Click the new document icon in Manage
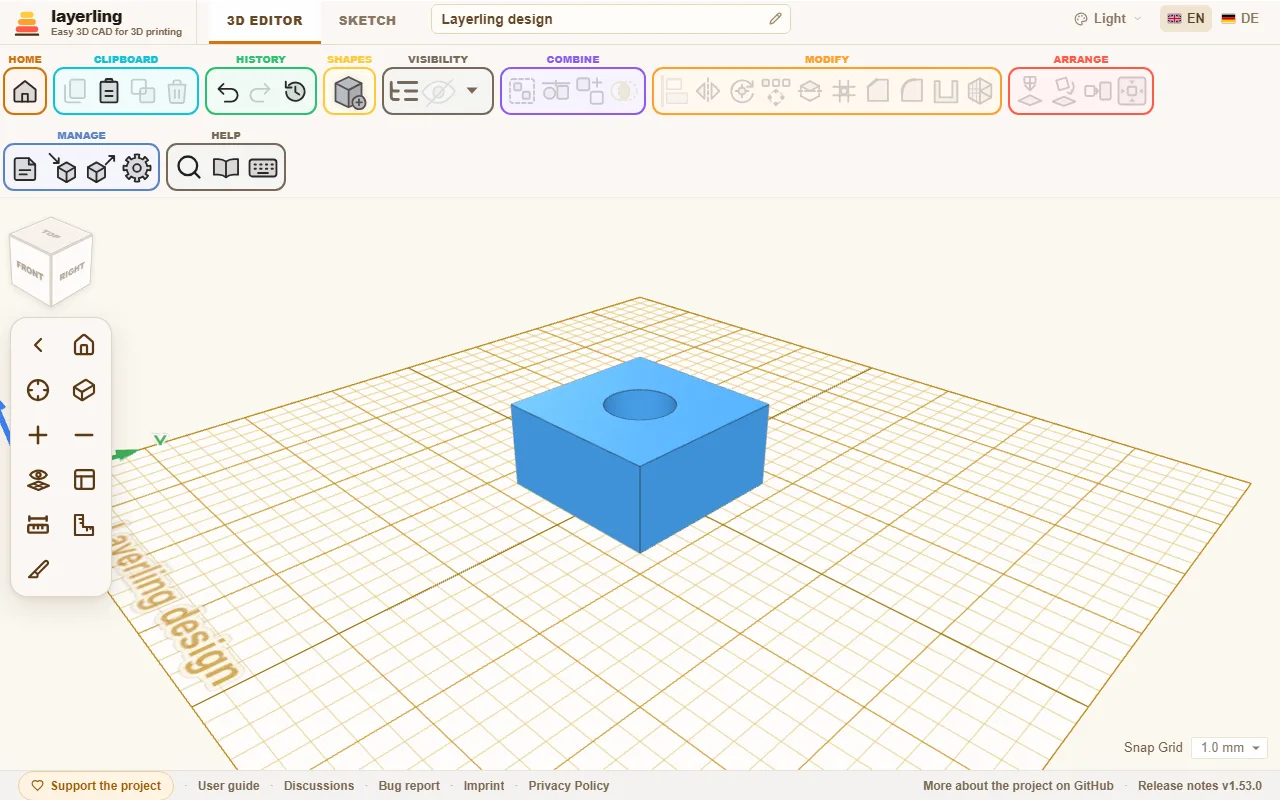1280x800 pixels. [x=25, y=168]
